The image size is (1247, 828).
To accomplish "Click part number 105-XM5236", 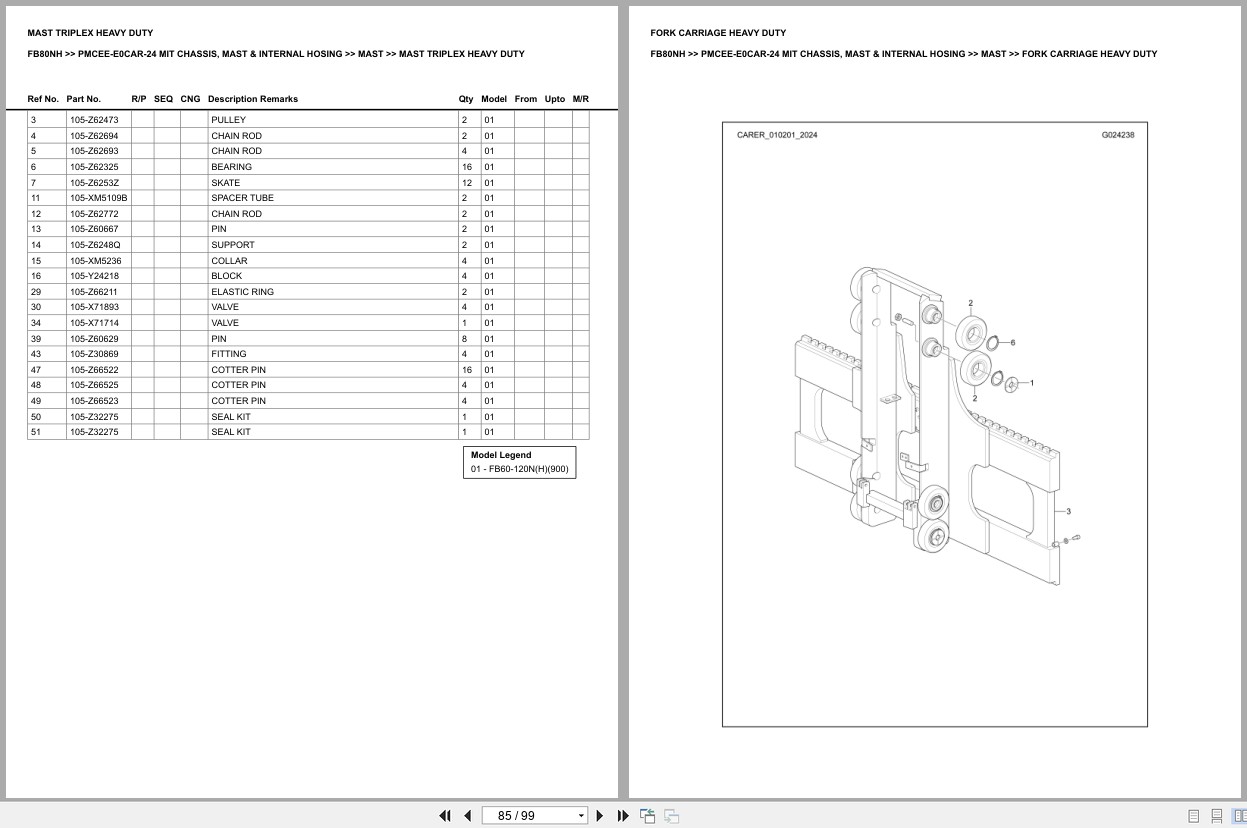I will coord(95,261).
